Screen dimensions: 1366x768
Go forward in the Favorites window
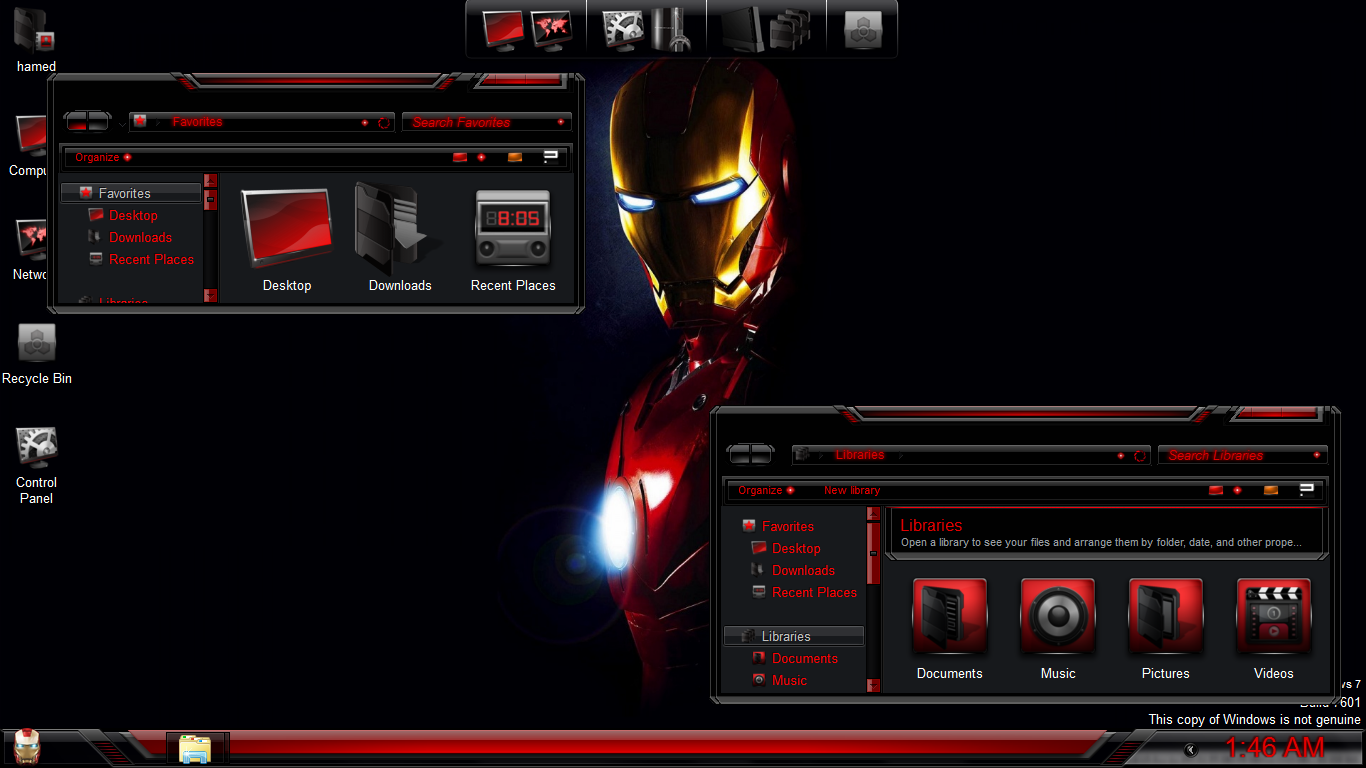click(x=98, y=122)
